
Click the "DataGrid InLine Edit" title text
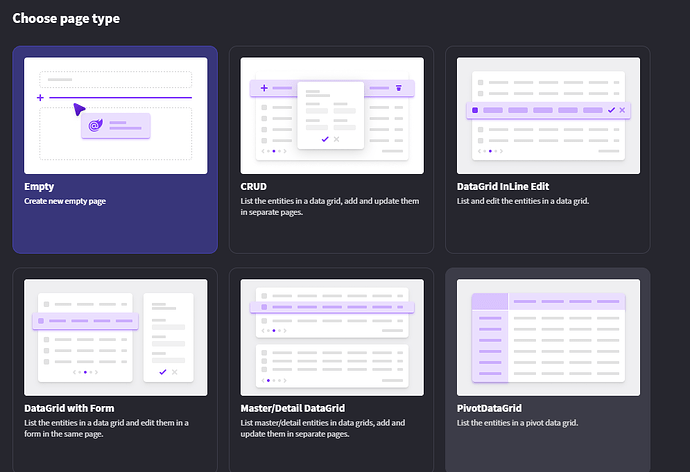point(503,186)
